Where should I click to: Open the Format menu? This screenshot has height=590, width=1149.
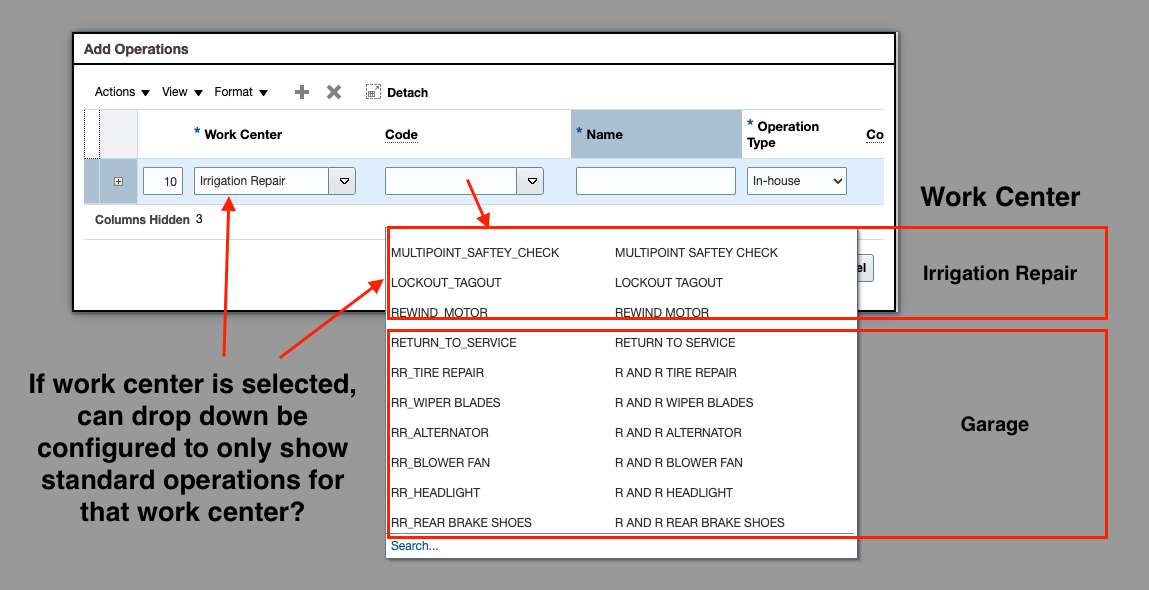(x=235, y=92)
